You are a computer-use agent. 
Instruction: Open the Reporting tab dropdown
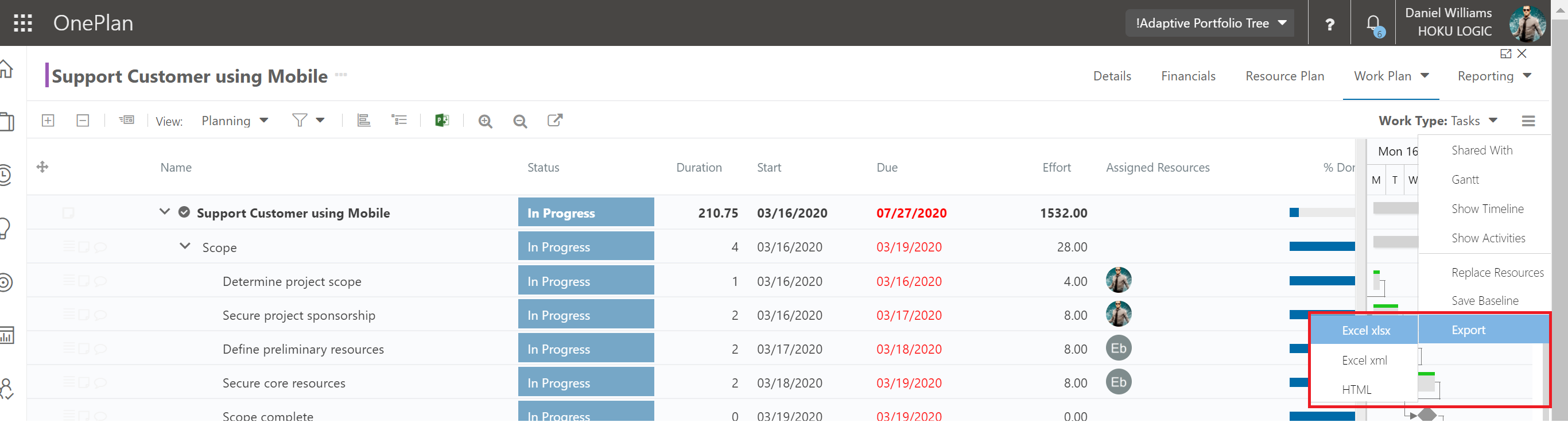1495,76
